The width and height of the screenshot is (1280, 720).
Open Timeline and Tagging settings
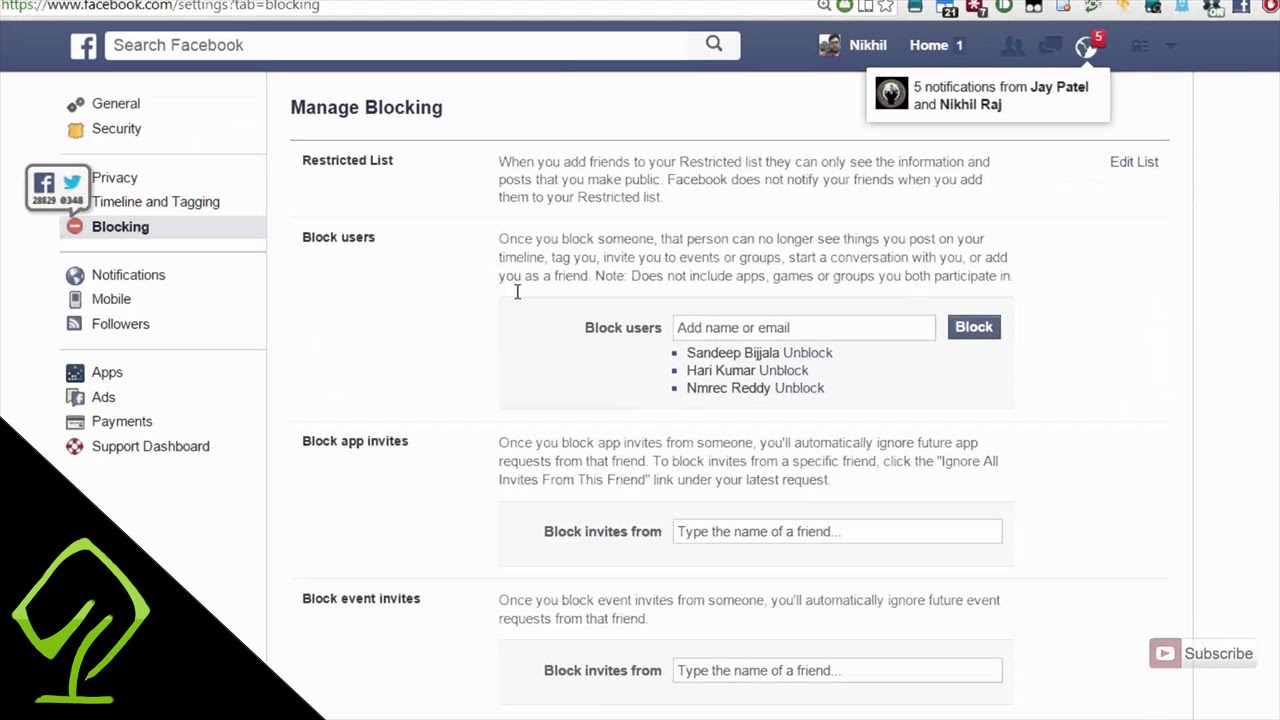click(156, 202)
